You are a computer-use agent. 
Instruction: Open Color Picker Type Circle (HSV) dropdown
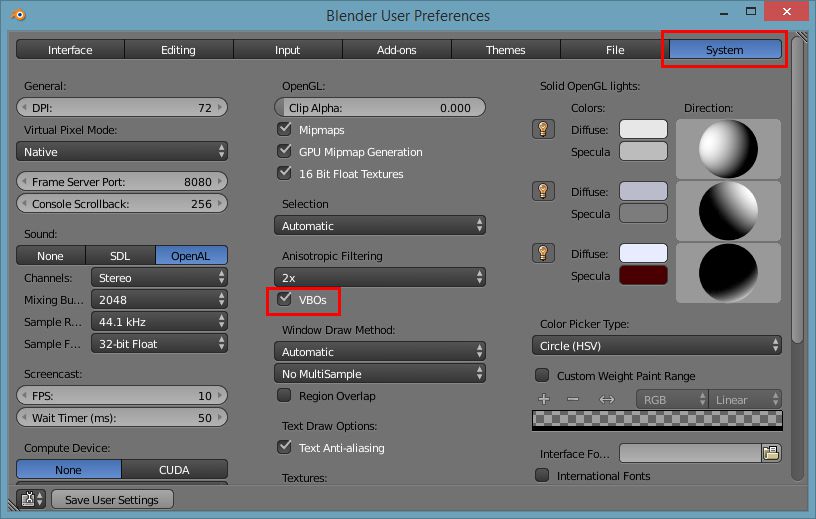[x=657, y=346]
